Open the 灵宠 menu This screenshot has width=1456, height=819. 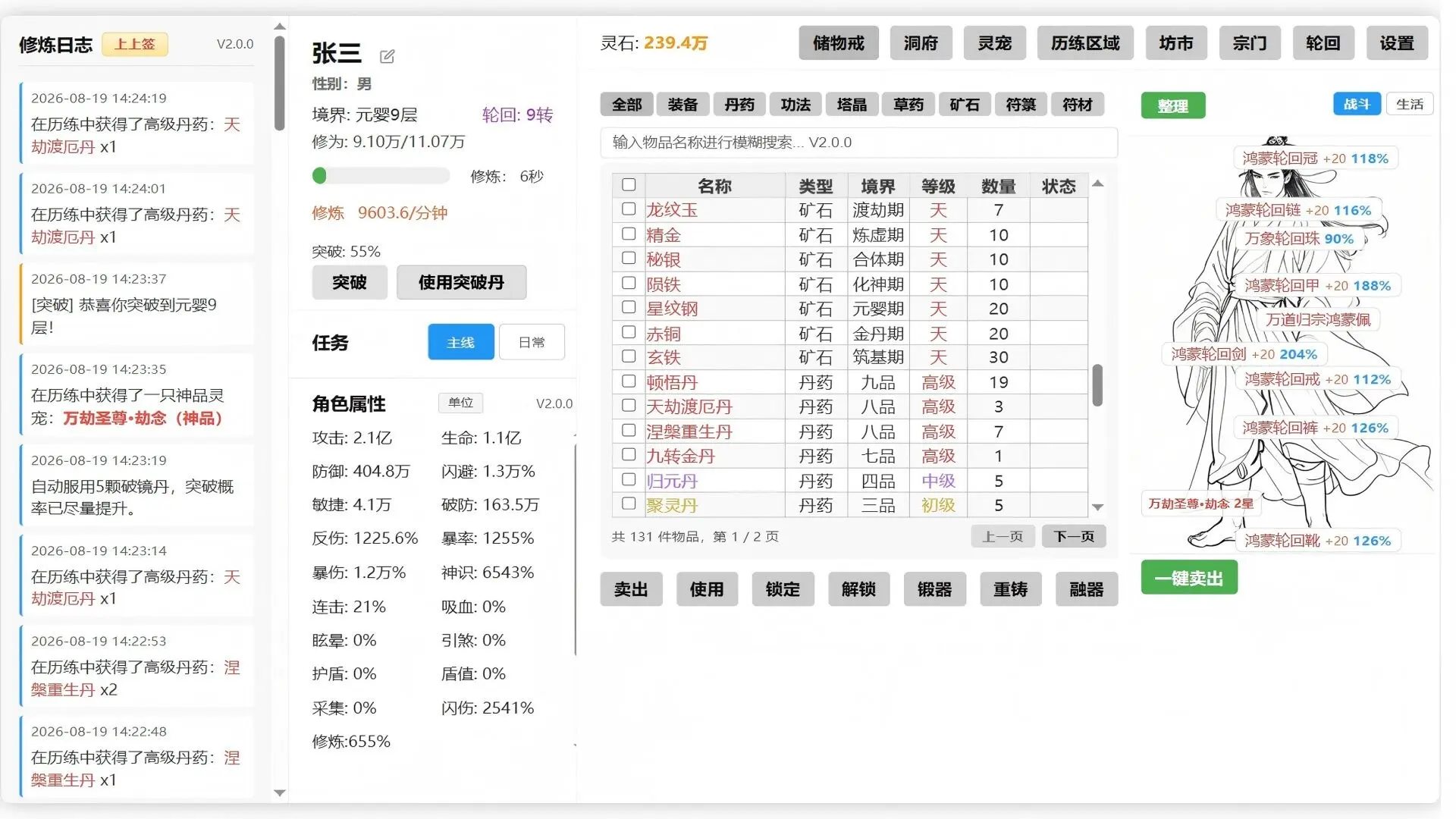click(994, 43)
